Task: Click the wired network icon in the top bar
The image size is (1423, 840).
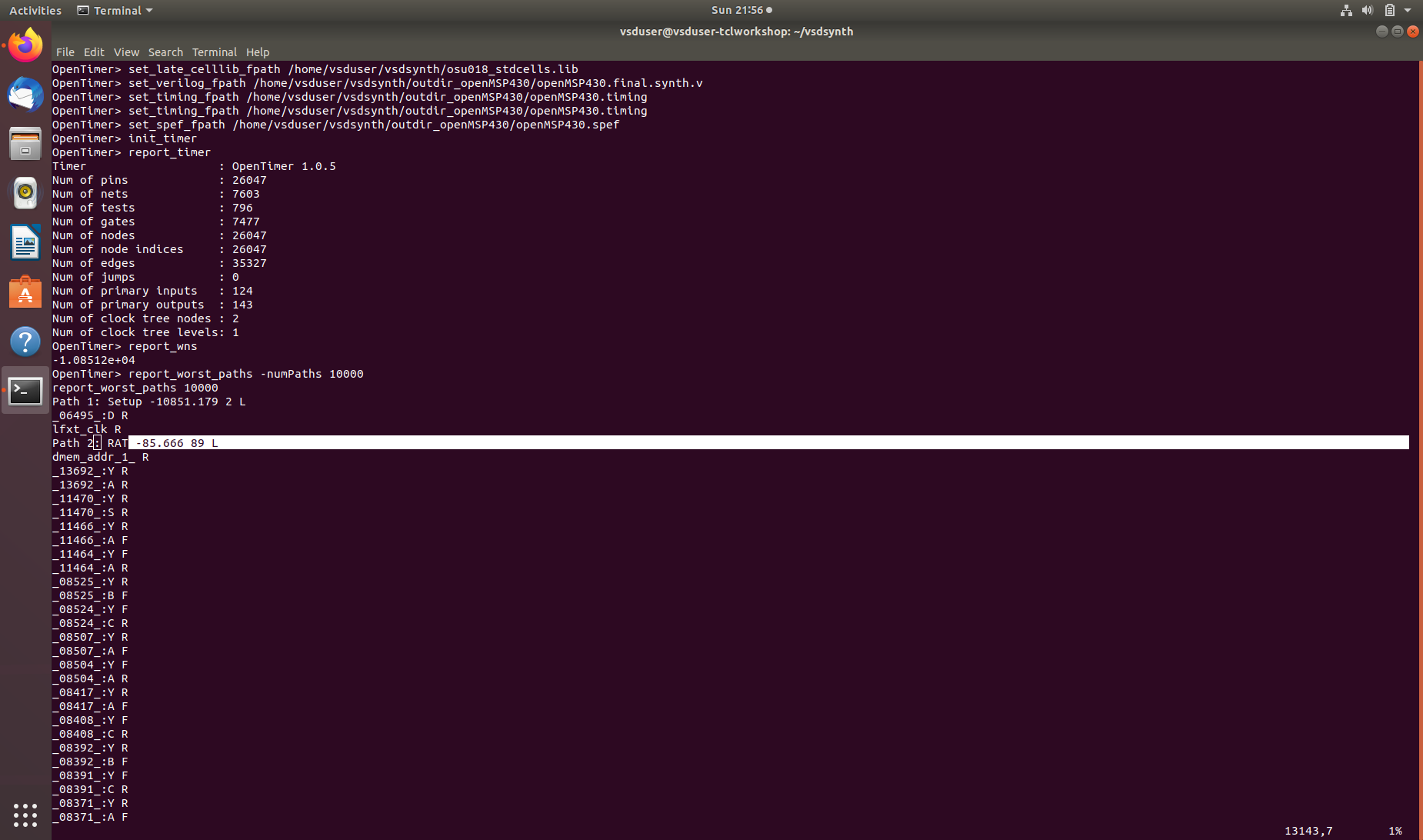Action: point(1345,10)
